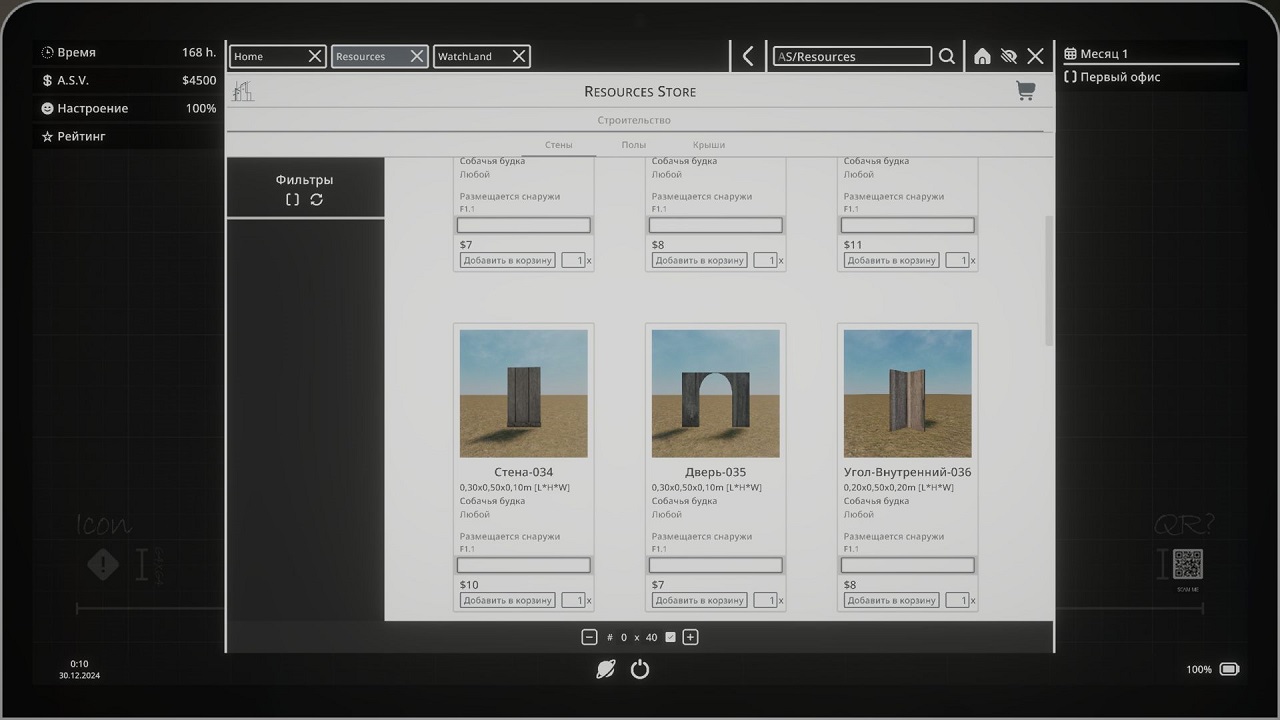
Task: Add Стена-034 to cart
Action: 507,600
